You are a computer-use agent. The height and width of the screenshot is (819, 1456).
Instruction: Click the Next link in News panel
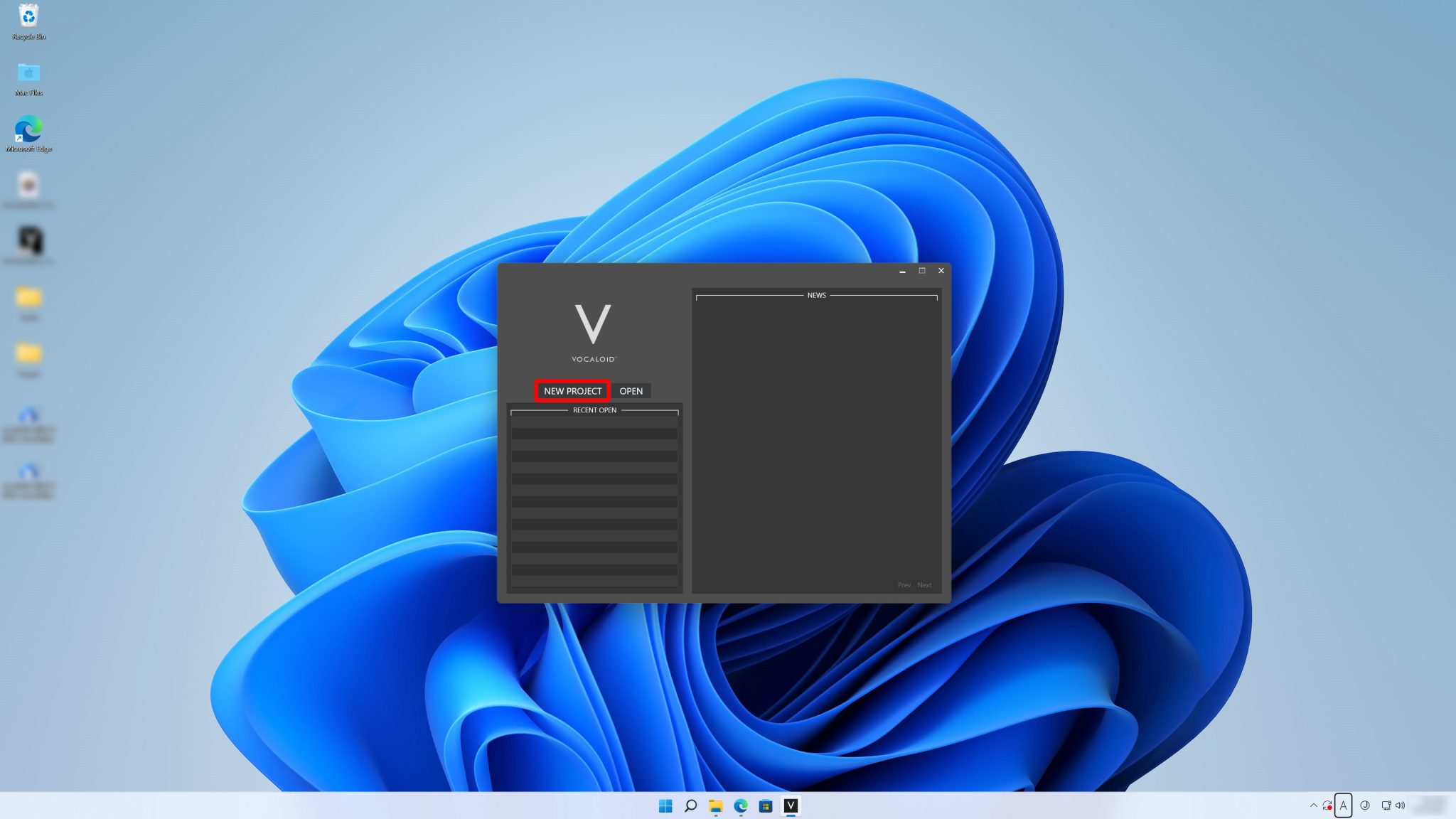tap(924, 585)
